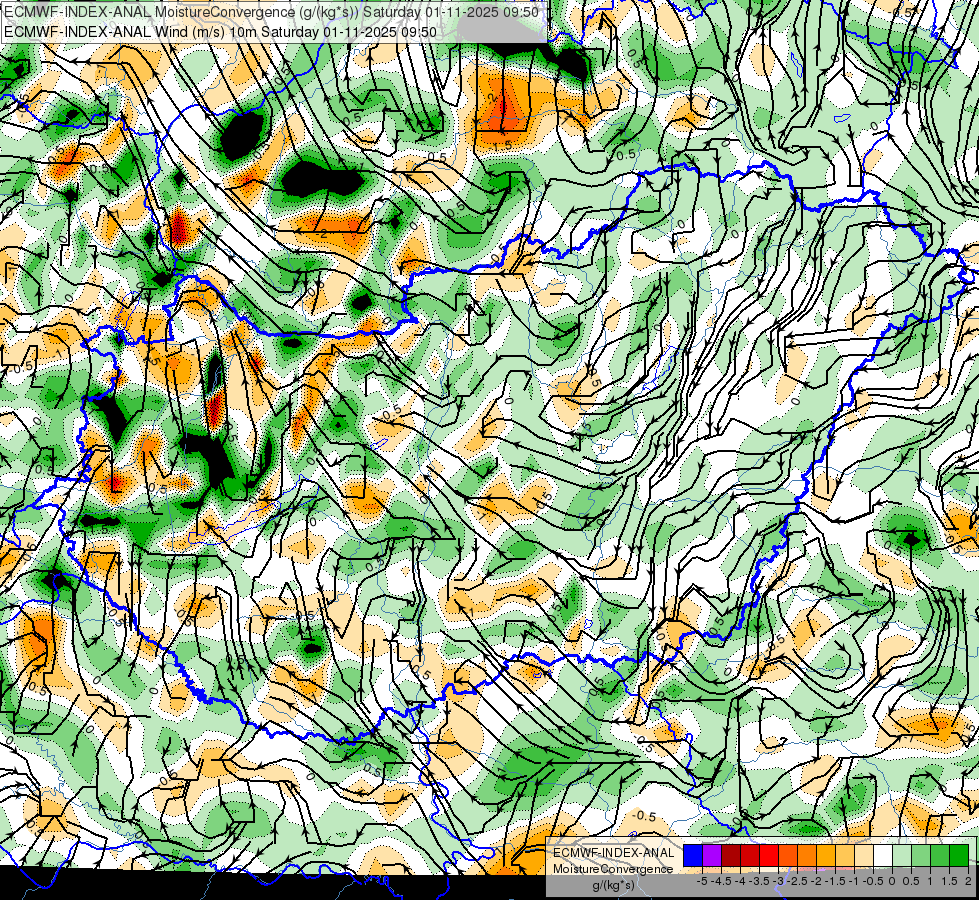Image resolution: width=979 pixels, height=900 pixels.
Task: Click the legend's g/(kg*s) unit label
Action: pyautogui.click(x=613, y=885)
